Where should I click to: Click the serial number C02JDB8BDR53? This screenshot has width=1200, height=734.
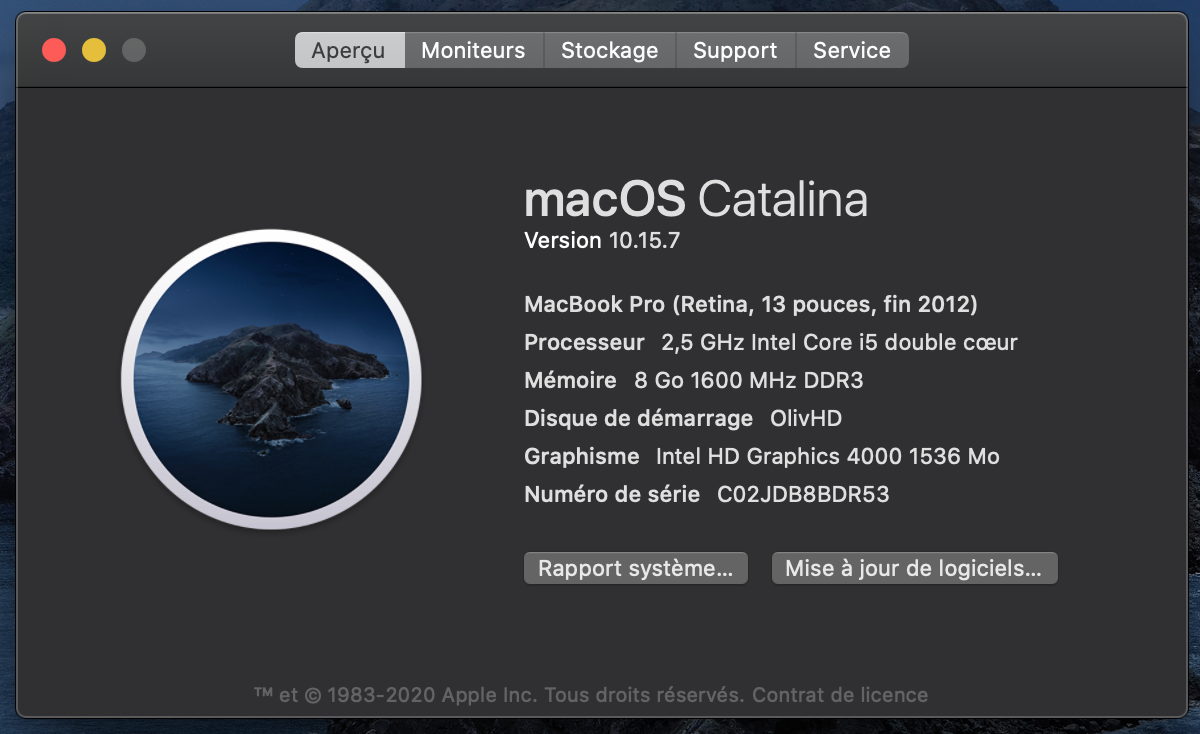click(803, 494)
